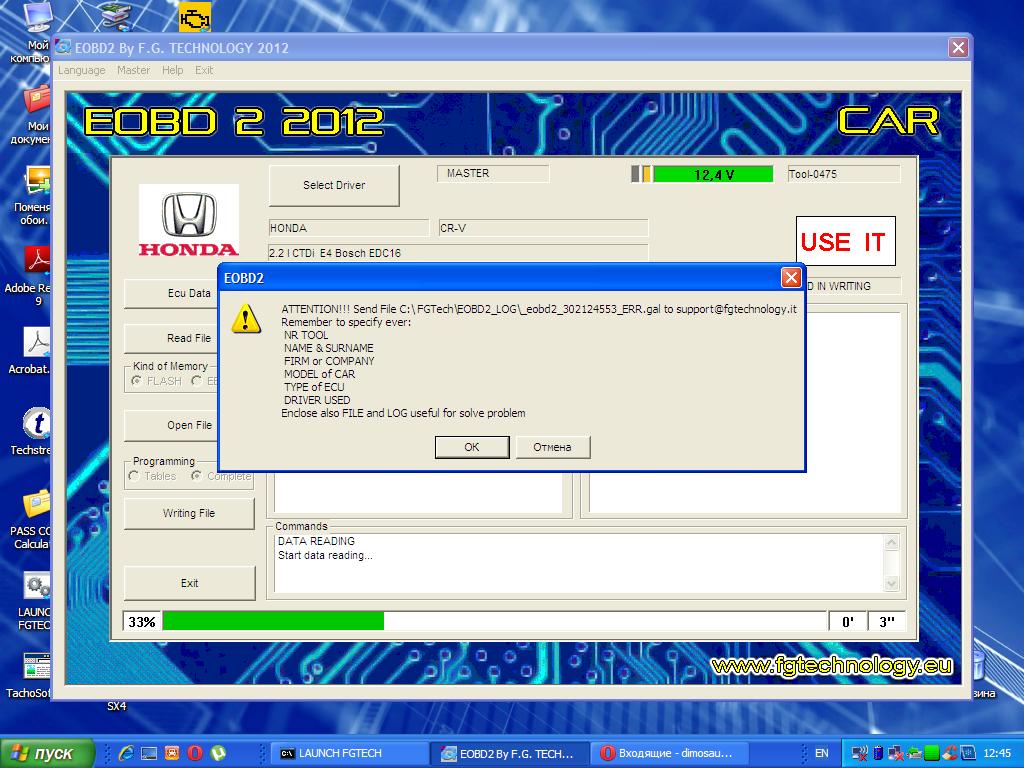
Task: Select the FLASH memory radio button
Action: pos(136,381)
